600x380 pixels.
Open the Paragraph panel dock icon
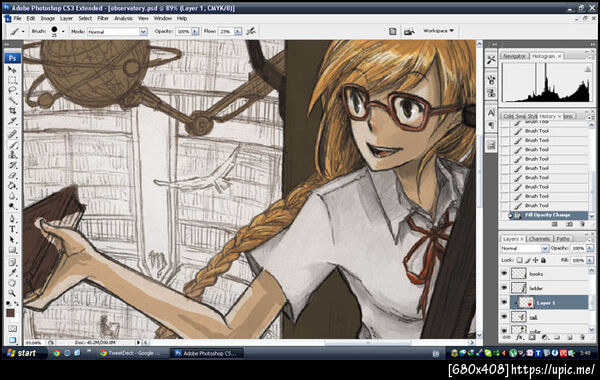(491, 125)
